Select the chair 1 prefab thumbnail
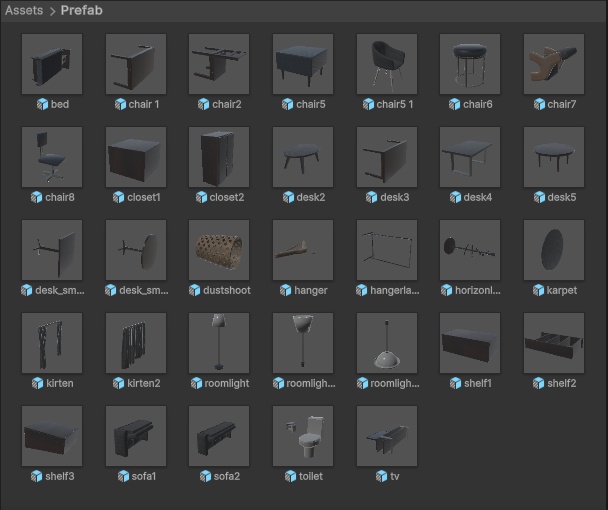This screenshot has width=608, height=510. pyautogui.click(x=136, y=64)
